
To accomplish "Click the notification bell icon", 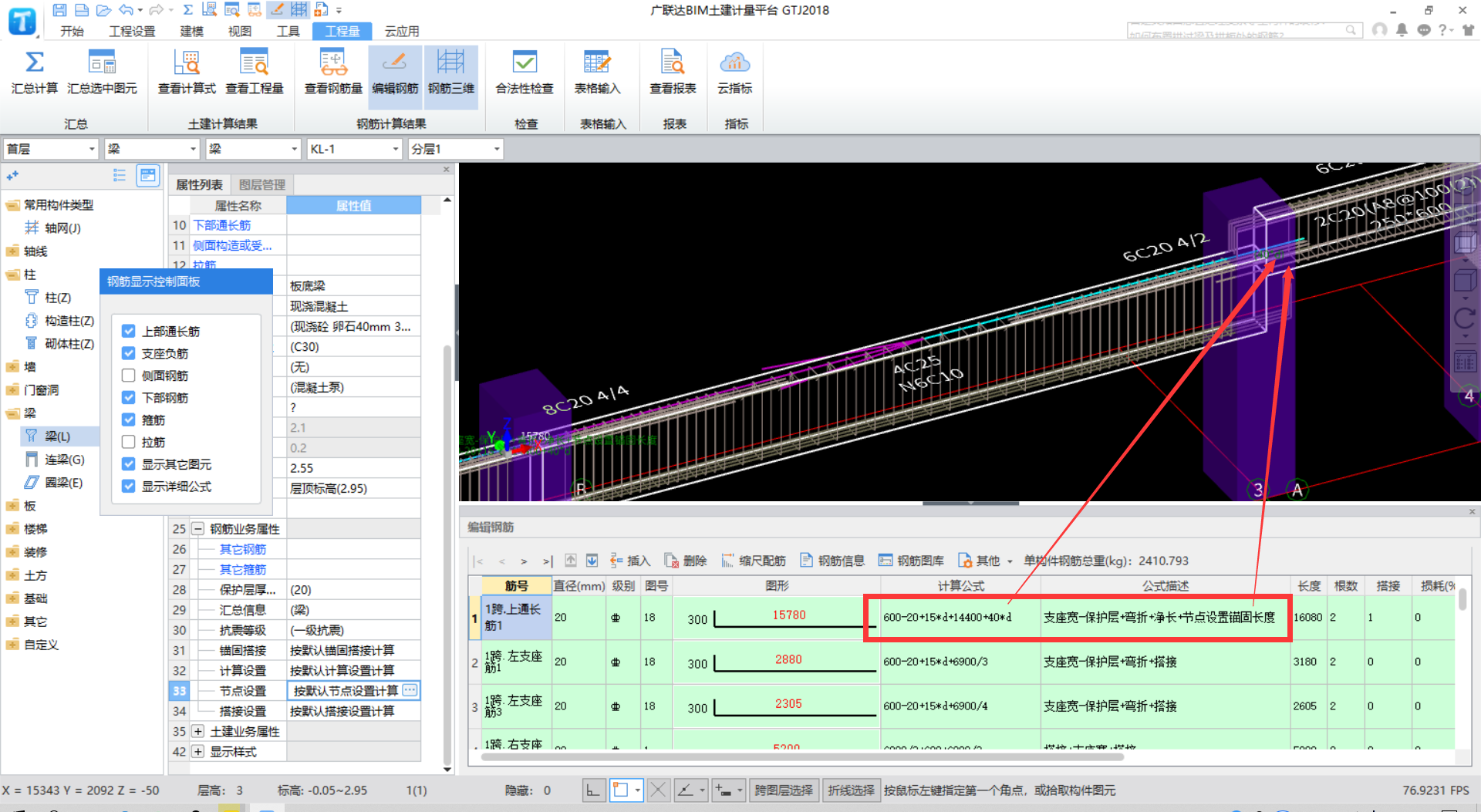I will tap(1402, 30).
